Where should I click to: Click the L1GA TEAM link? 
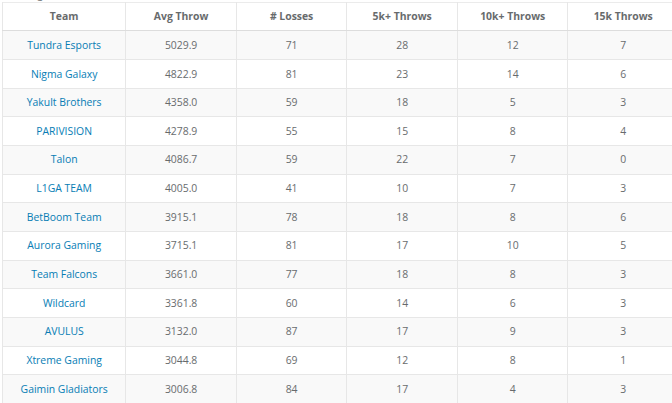[64, 188]
